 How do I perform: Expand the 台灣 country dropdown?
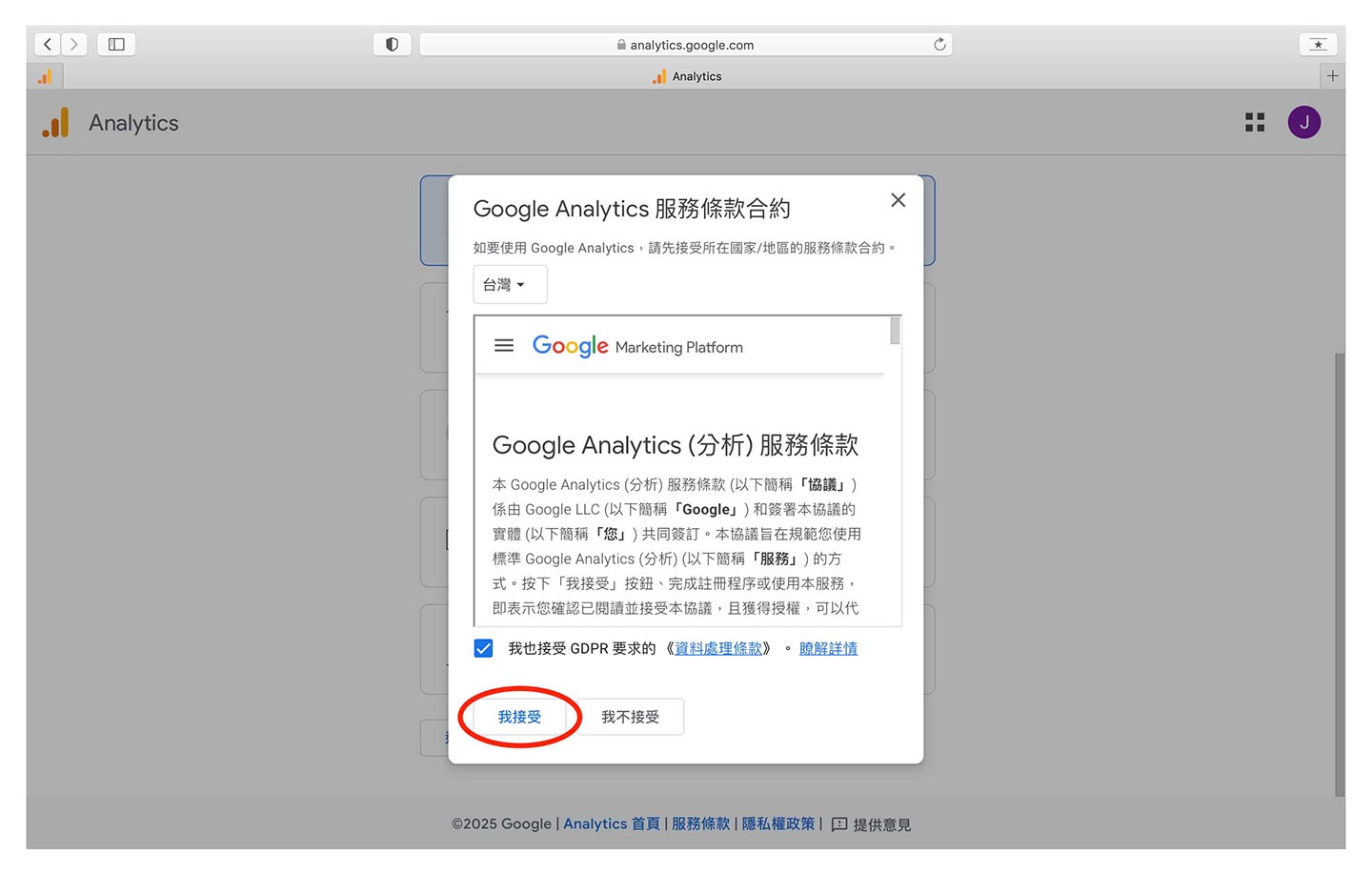[509, 285]
